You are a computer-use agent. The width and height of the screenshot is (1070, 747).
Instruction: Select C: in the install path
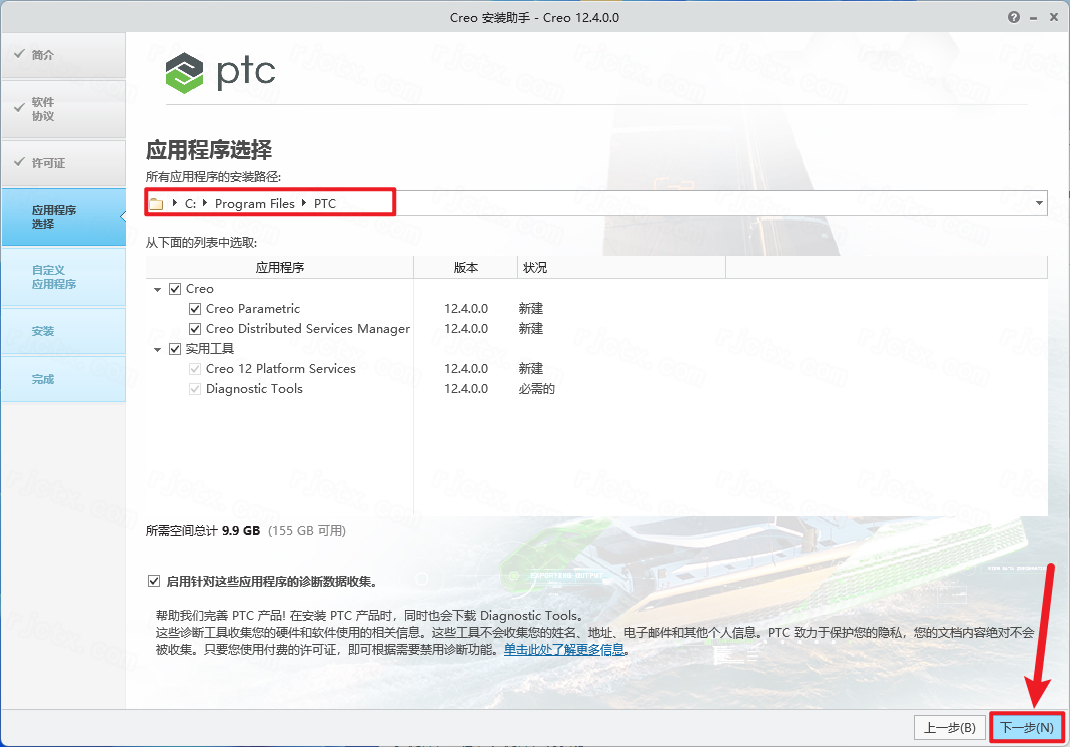pyautogui.click(x=190, y=203)
